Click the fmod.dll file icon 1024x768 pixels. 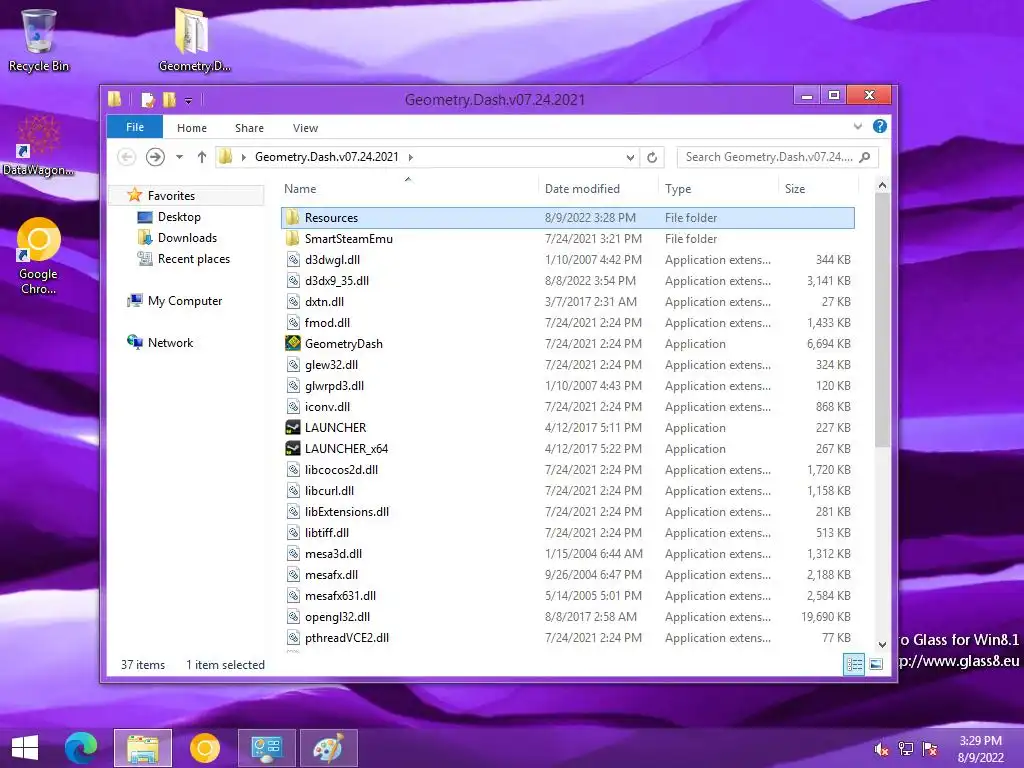pyautogui.click(x=293, y=323)
